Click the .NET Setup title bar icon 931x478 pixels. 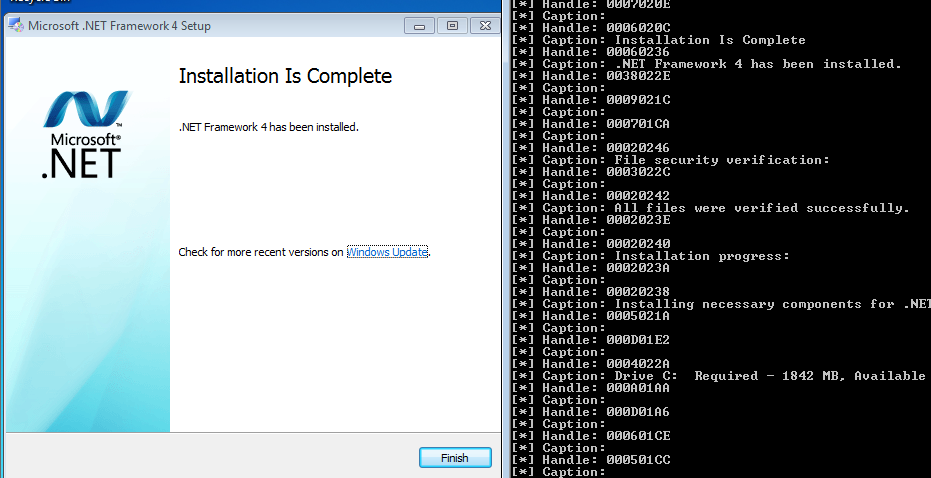pyautogui.click(x=16, y=26)
